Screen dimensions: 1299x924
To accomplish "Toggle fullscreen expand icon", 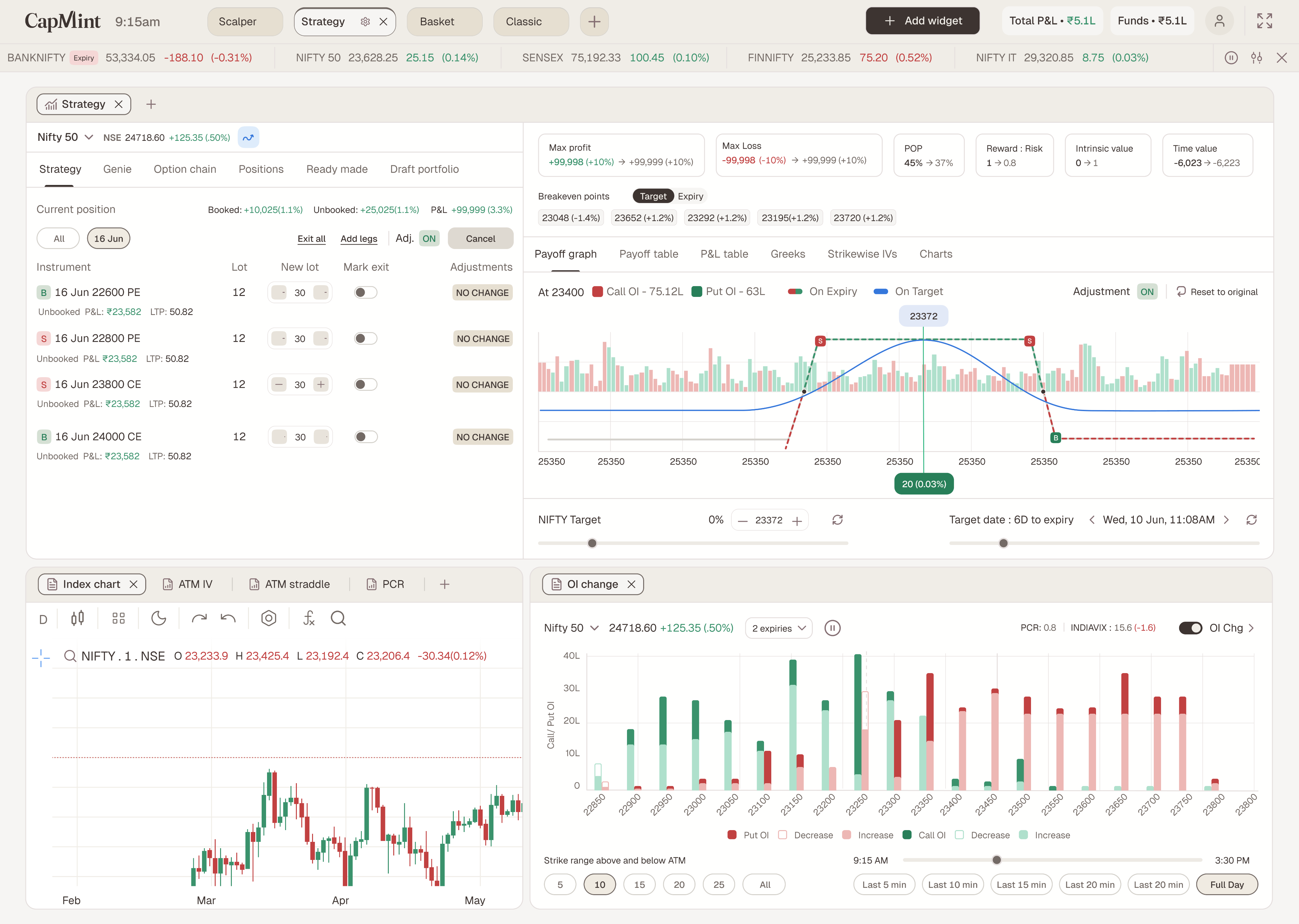I will tap(1264, 21).
